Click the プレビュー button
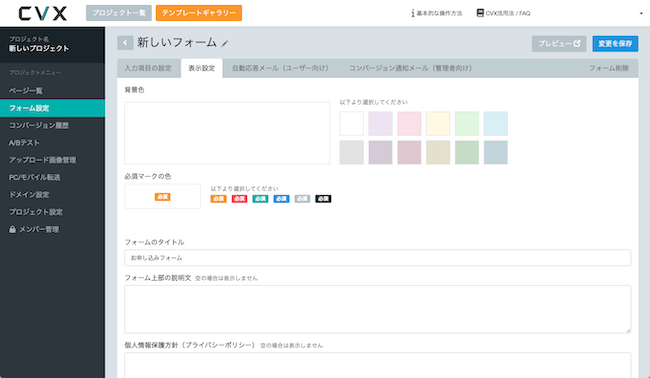This screenshot has width=650, height=378. 559,44
